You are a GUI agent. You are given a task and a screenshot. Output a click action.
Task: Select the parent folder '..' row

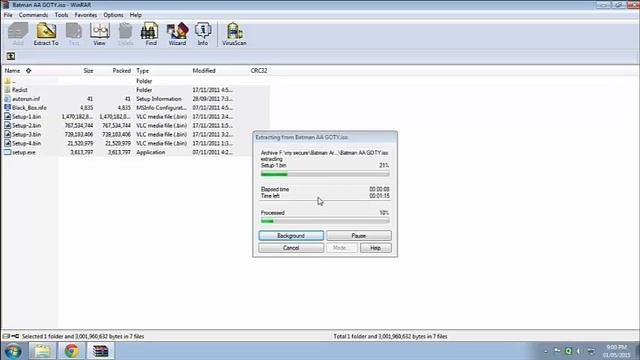(136, 81)
